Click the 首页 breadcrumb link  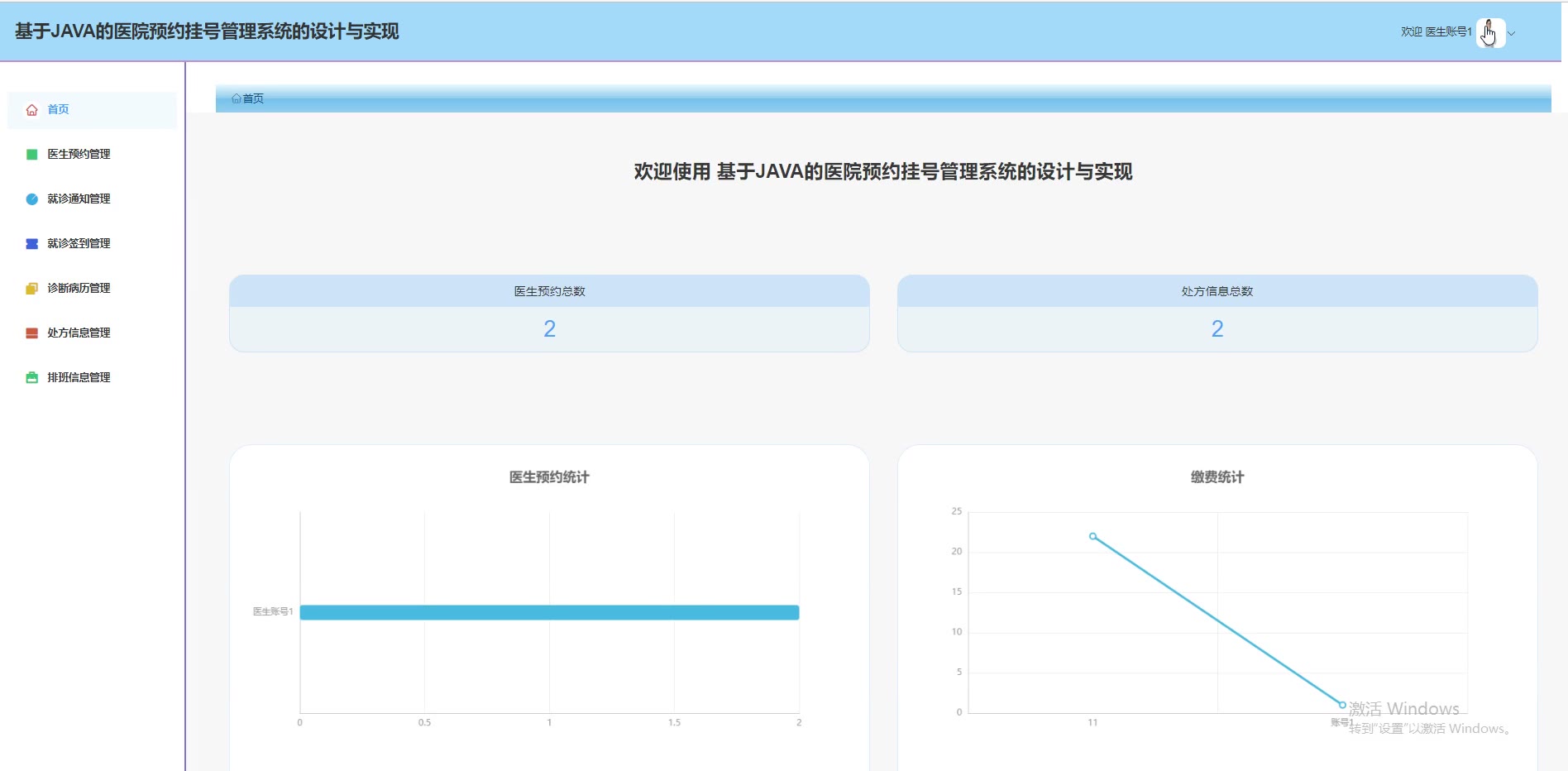click(x=253, y=98)
